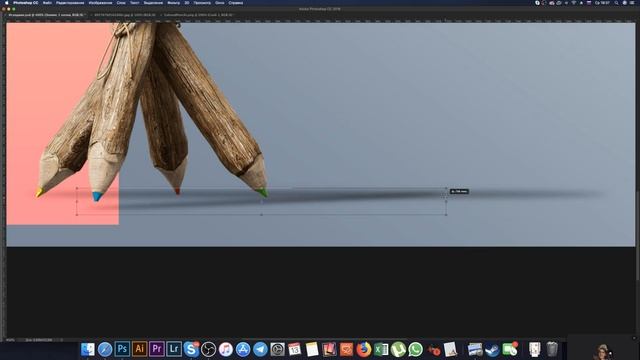Open the Изображение menu
The height and width of the screenshot is (360, 640).
click(x=100, y=3)
